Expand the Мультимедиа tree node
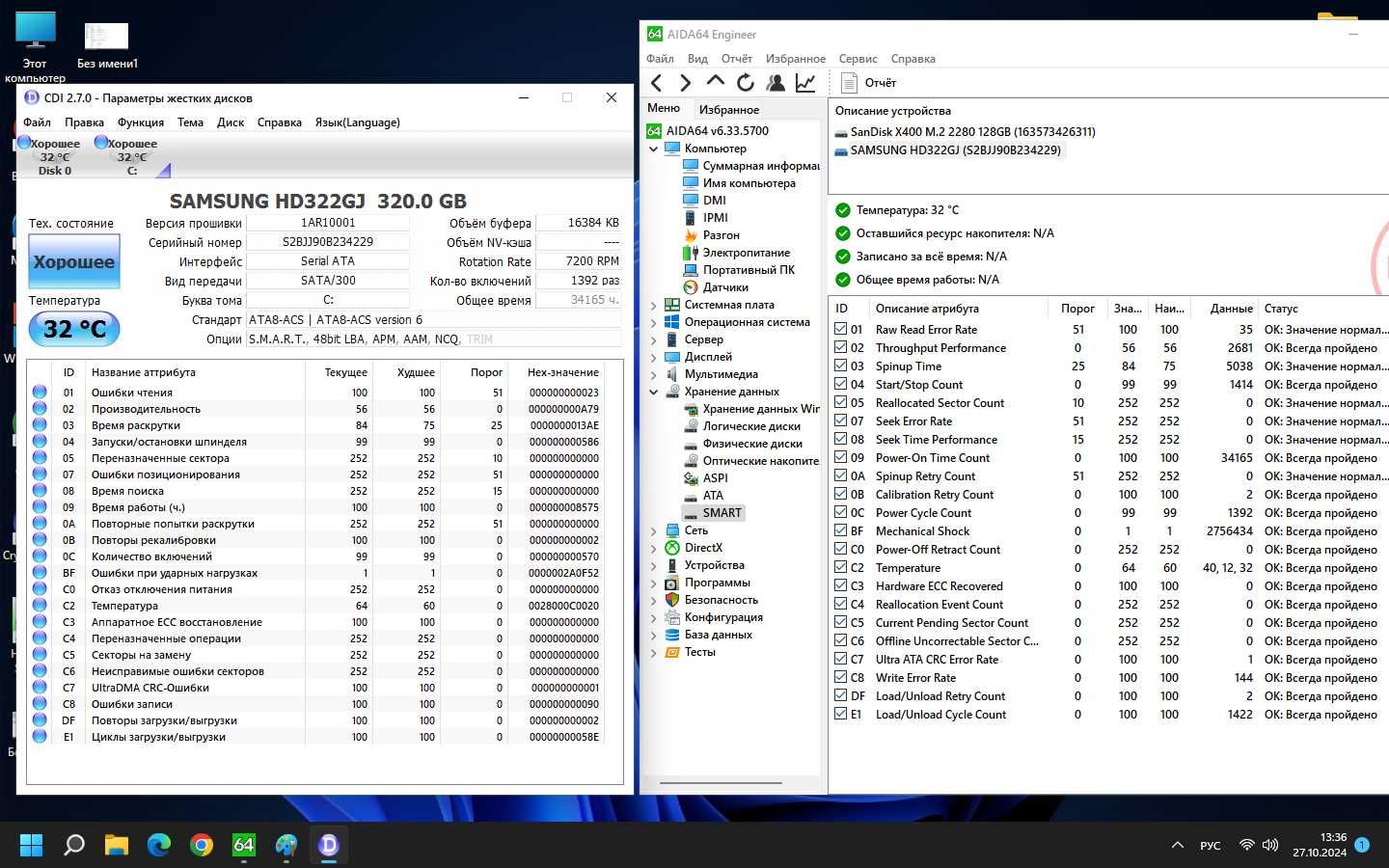1389x868 pixels. pos(653,375)
